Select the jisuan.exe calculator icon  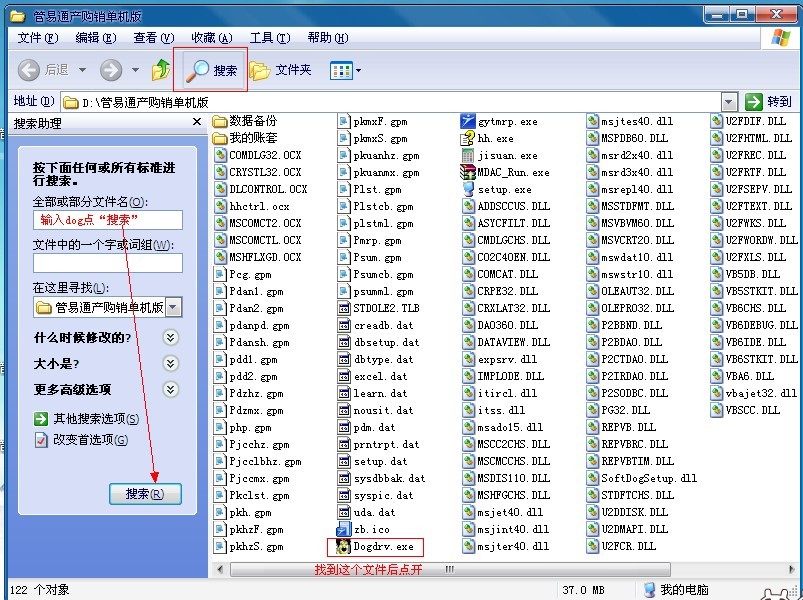click(468, 155)
